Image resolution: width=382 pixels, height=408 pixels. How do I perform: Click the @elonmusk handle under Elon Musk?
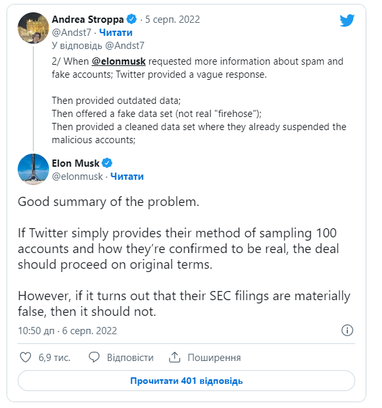(x=77, y=176)
